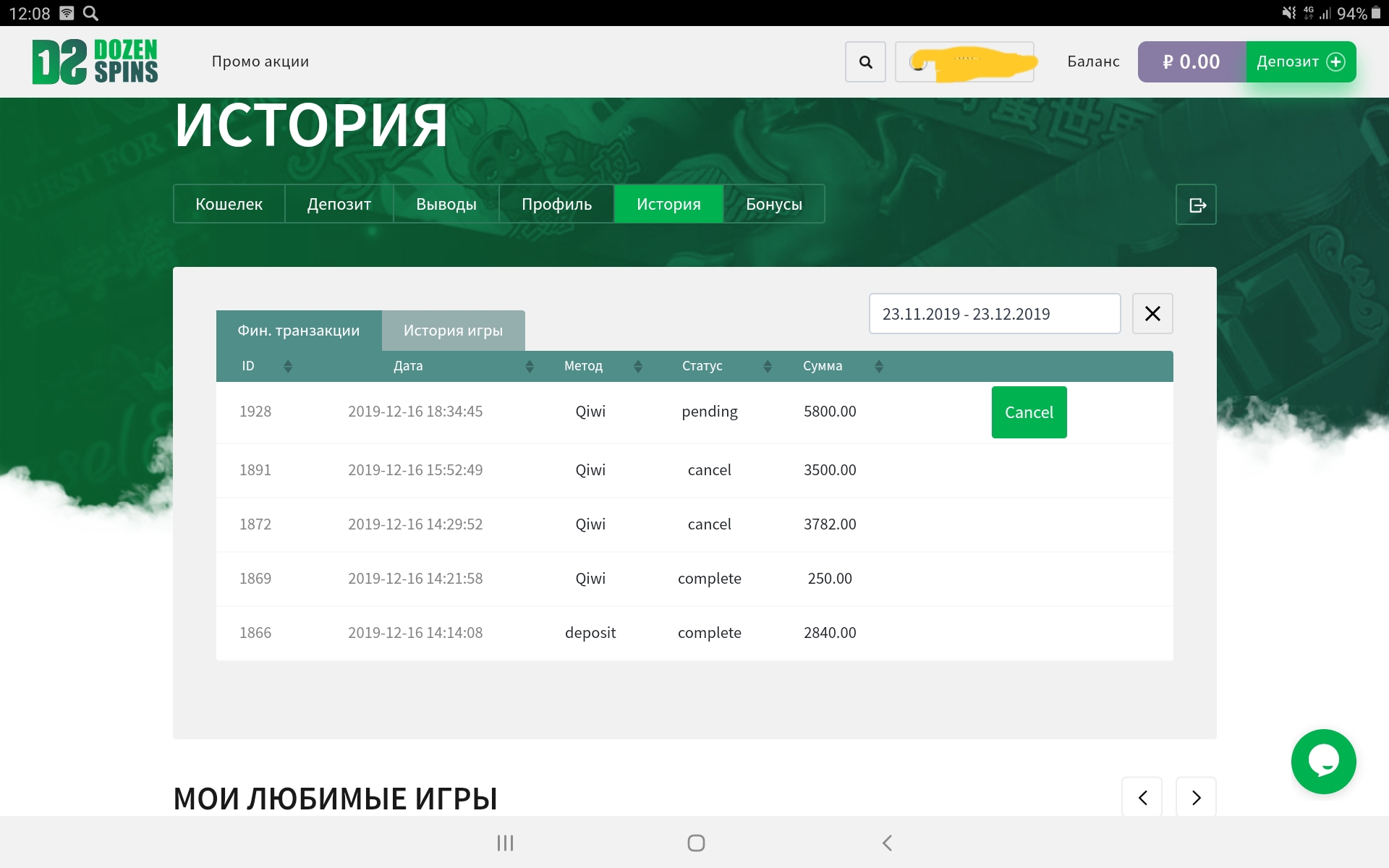Open the live chat bubble
Viewport: 1389px width, 868px height.
[1323, 762]
